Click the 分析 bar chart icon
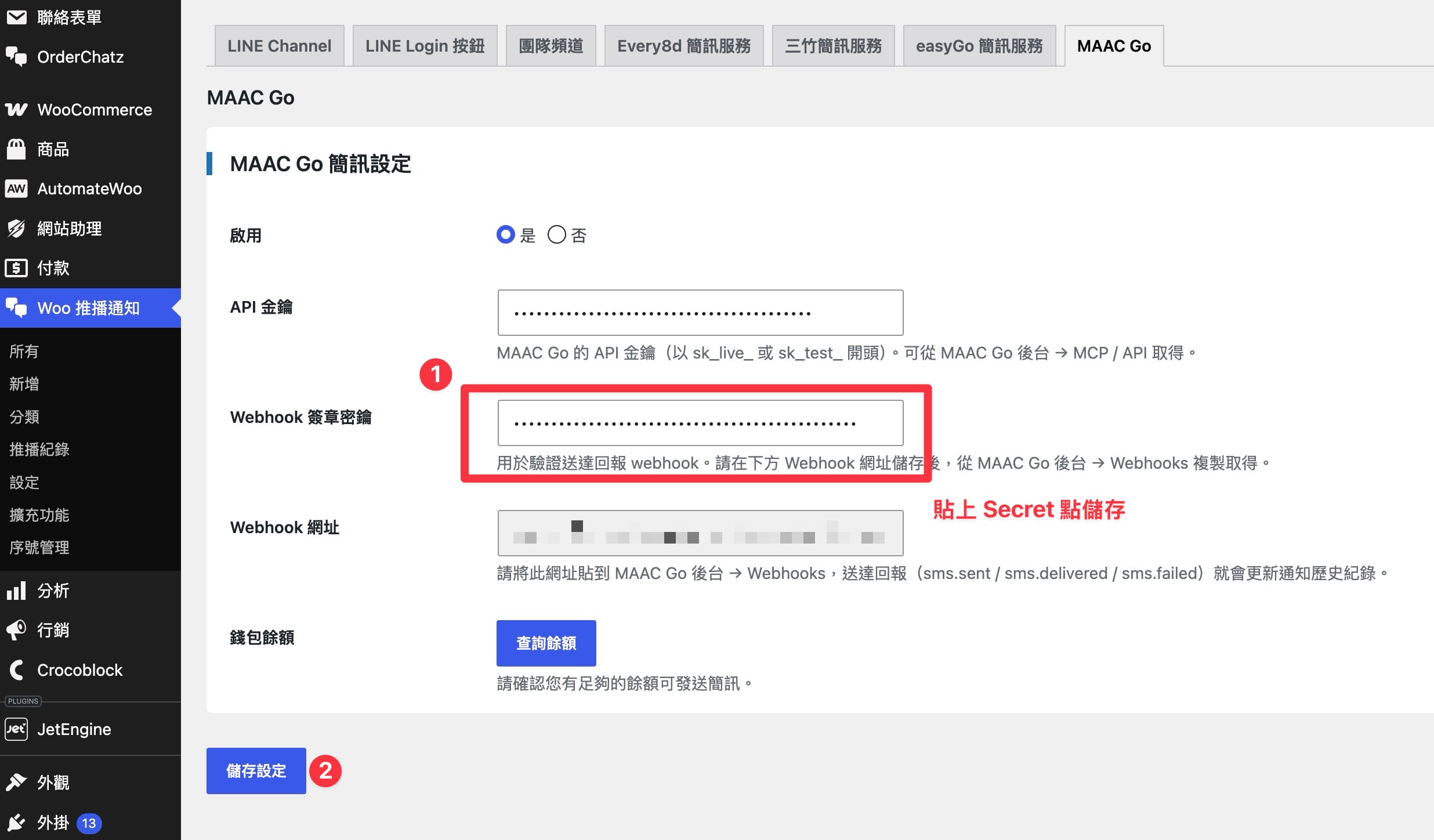This screenshot has height=840, width=1434. pyautogui.click(x=16, y=591)
